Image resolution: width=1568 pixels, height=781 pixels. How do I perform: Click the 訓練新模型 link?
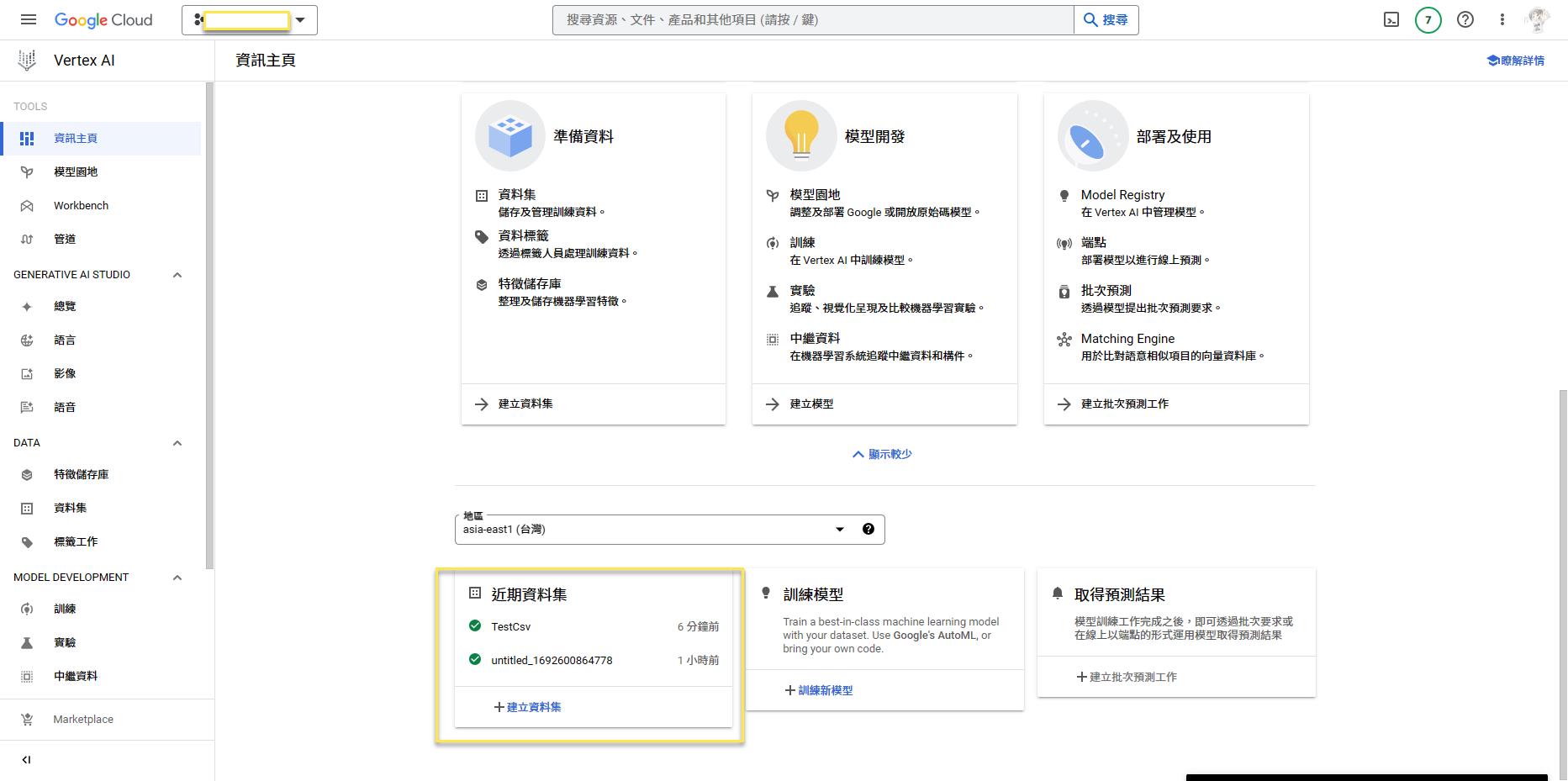[819, 691]
